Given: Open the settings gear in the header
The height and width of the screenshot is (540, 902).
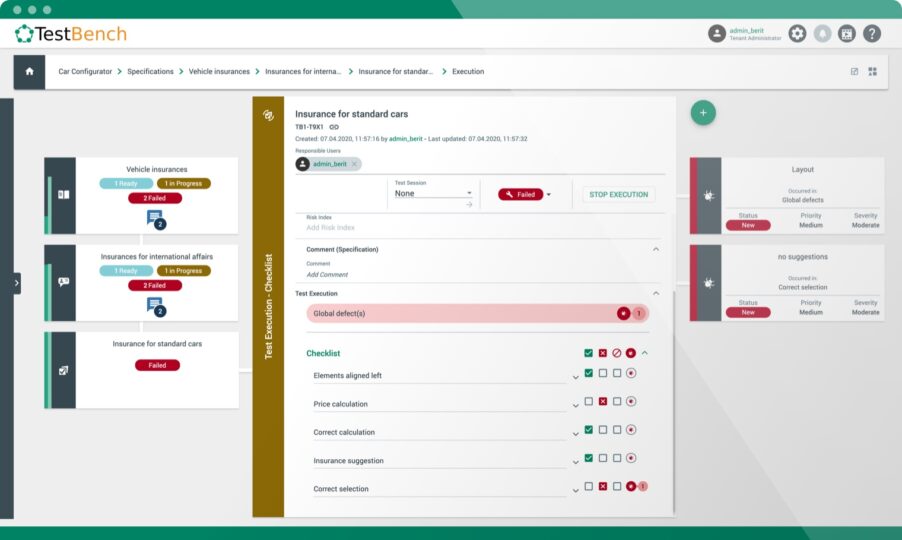Looking at the screenshot, I should 797,33.
